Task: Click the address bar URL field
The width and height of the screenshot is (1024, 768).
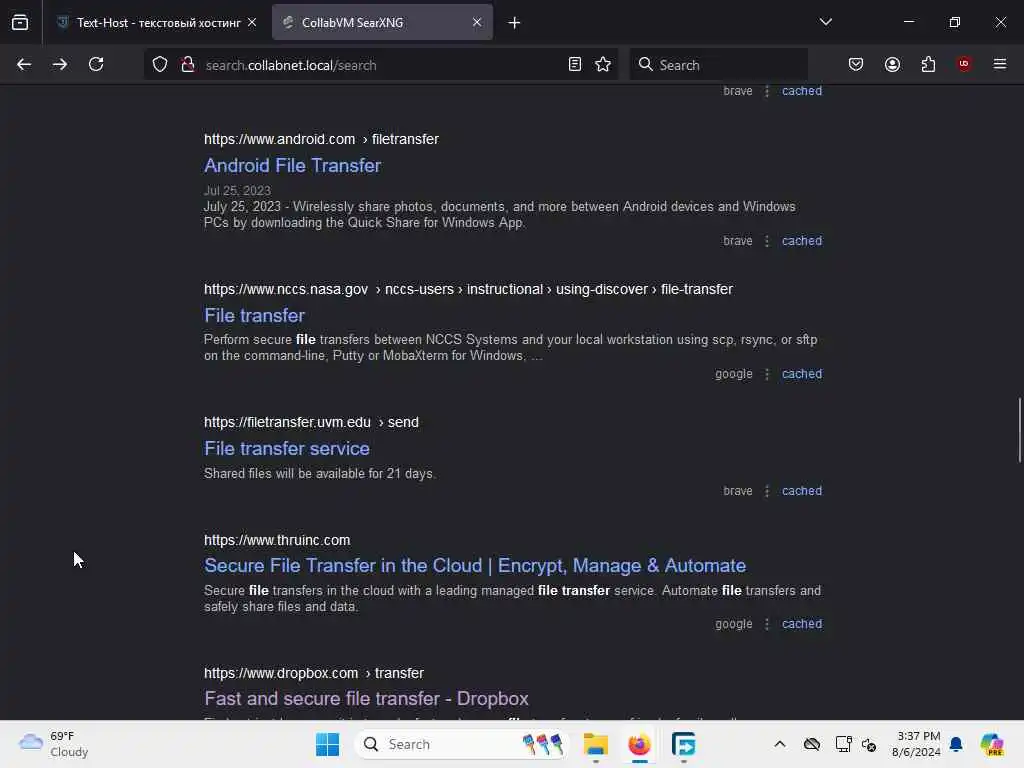Action: (x=382, y=65)
